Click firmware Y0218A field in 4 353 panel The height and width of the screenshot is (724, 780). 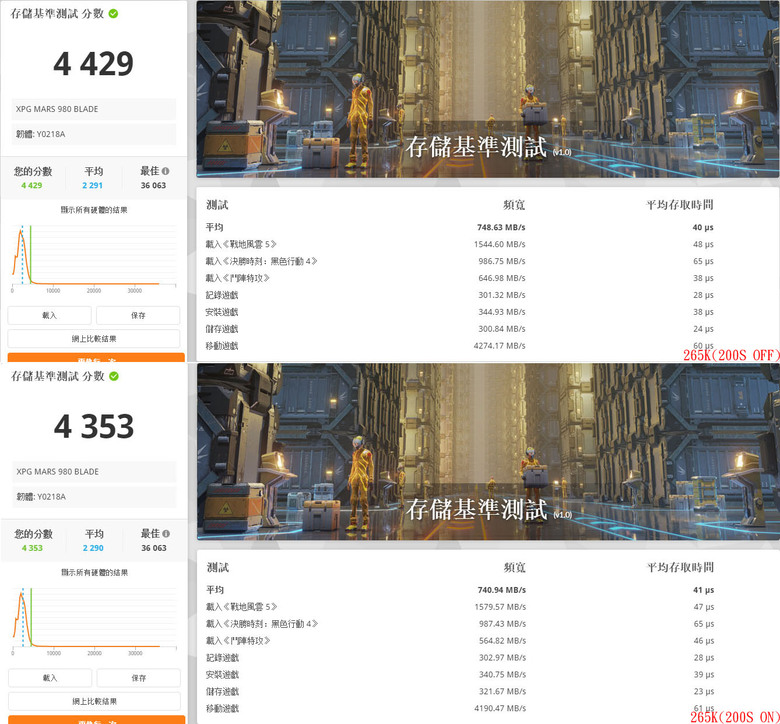(94, 497)
